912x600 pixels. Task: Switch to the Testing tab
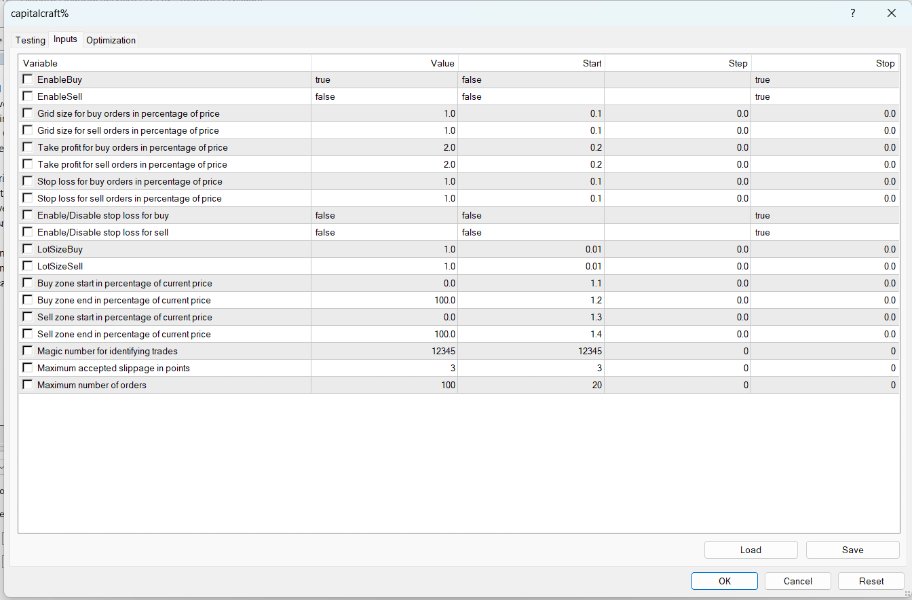click(x=30, y=40)
